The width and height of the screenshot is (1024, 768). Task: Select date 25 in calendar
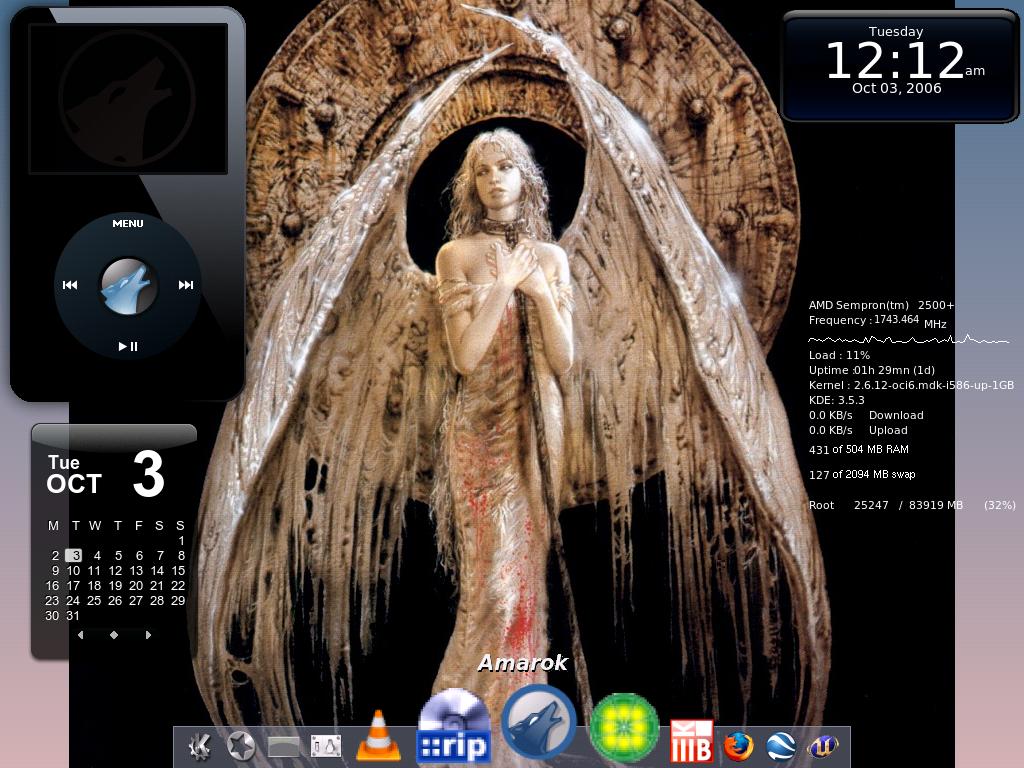click(x=94, y=601)
